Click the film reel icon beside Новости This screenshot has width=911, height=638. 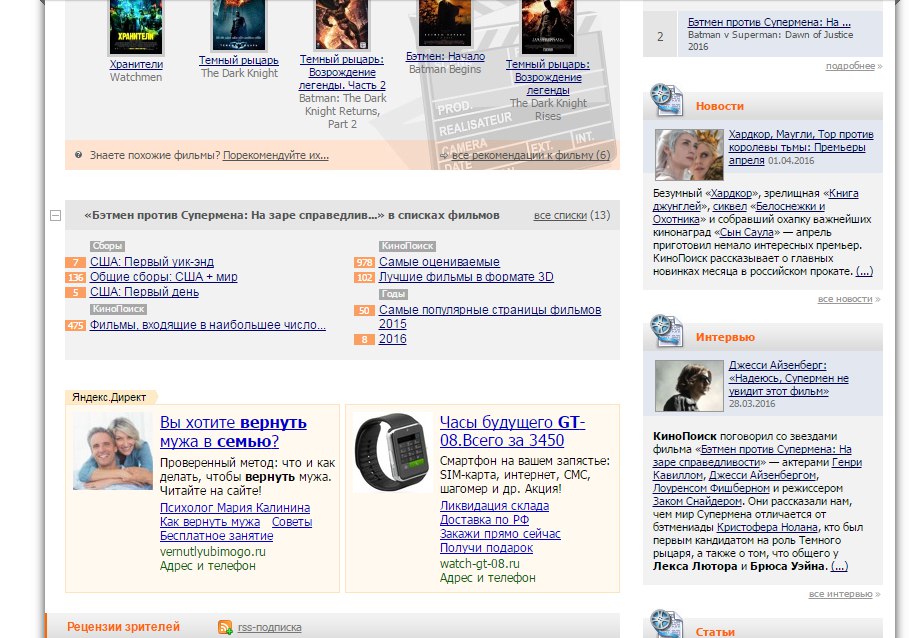point(666,100)
